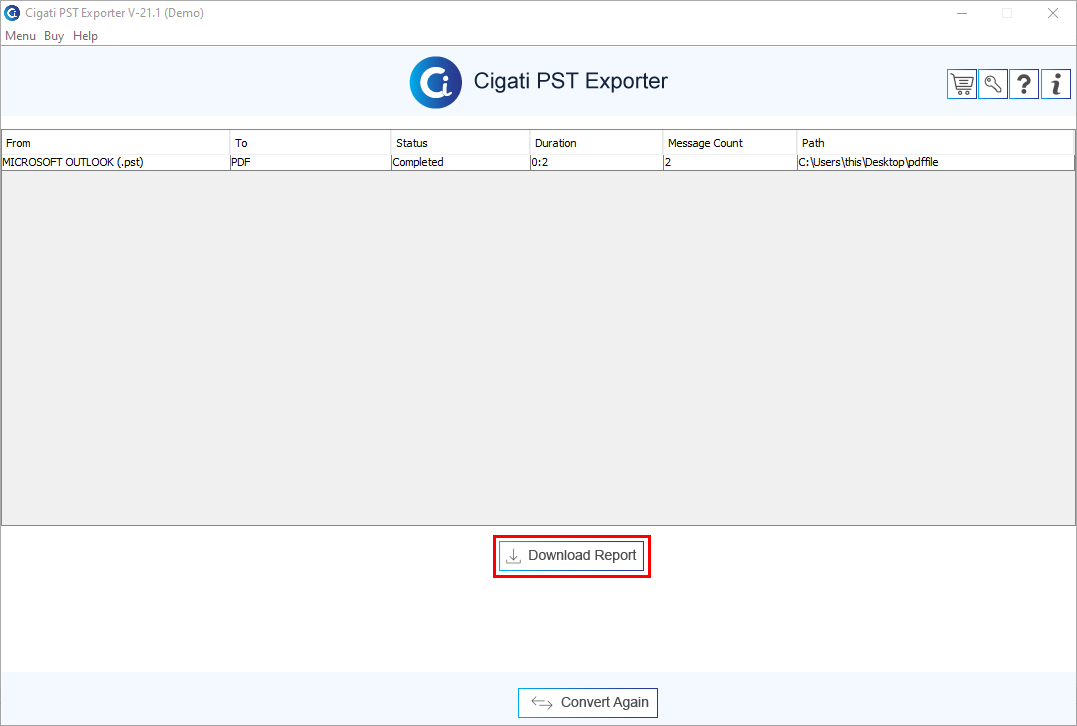1077x726 pixels.
Task: Click the app icon in title bar
Action: point(12,12)
